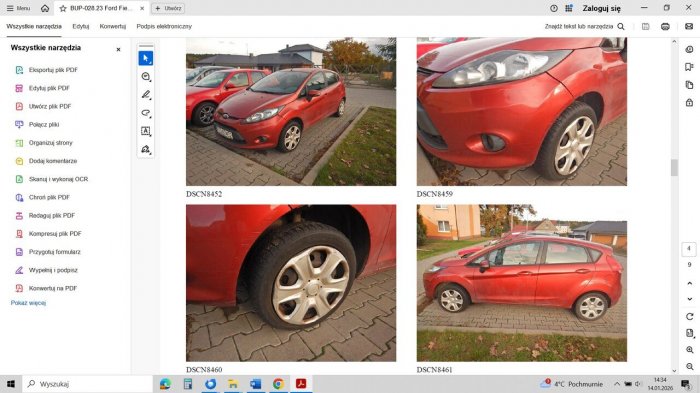
Task: Open the page thumbnails copy icon
Action: pos(689,85)
